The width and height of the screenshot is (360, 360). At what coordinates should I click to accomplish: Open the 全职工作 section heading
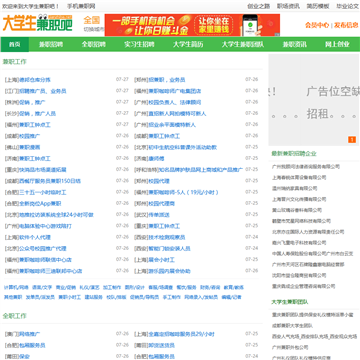[15, 316]
